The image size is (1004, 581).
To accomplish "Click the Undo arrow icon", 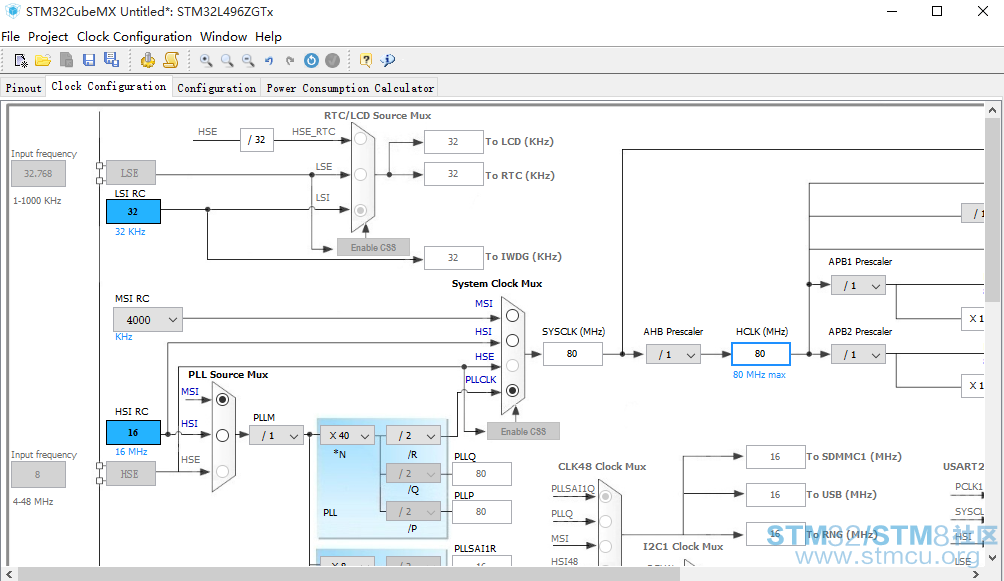I will tap(269, 60).
